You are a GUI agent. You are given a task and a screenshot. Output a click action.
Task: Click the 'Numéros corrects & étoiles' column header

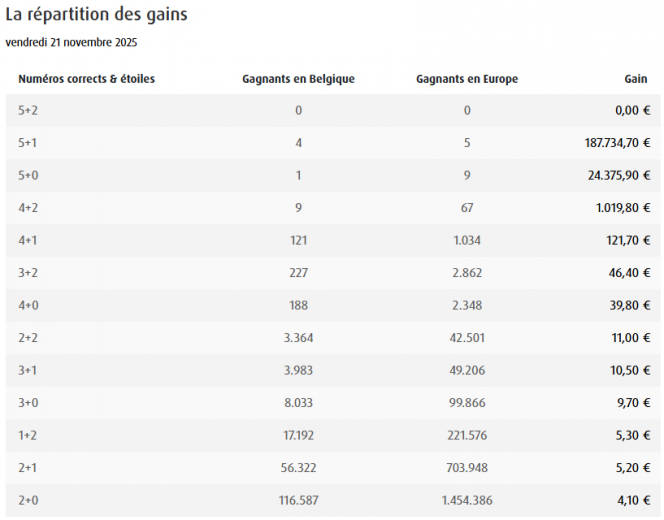86,78
